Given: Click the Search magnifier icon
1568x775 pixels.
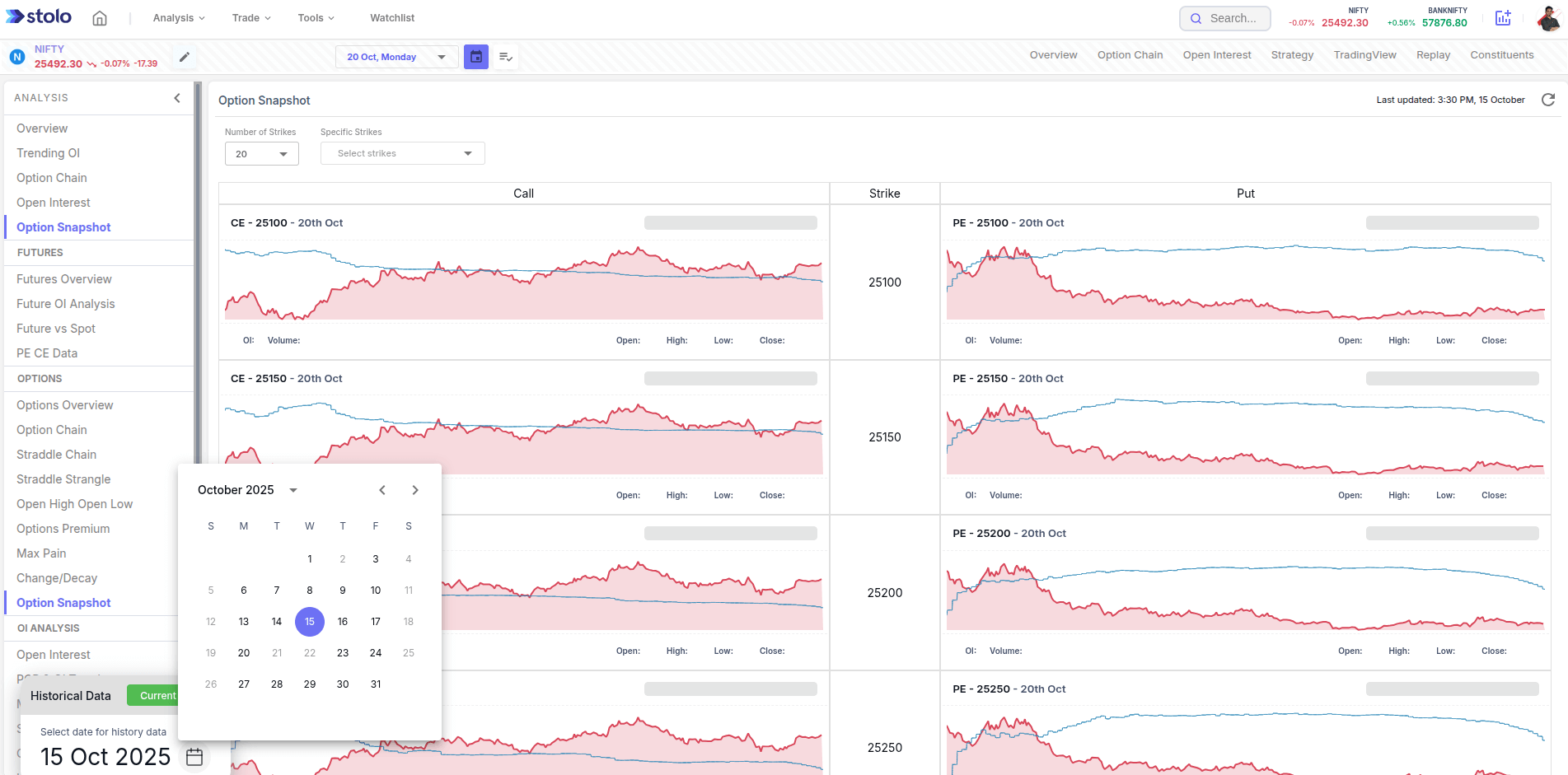Looking at the screenshot, I should point(1197,17).
